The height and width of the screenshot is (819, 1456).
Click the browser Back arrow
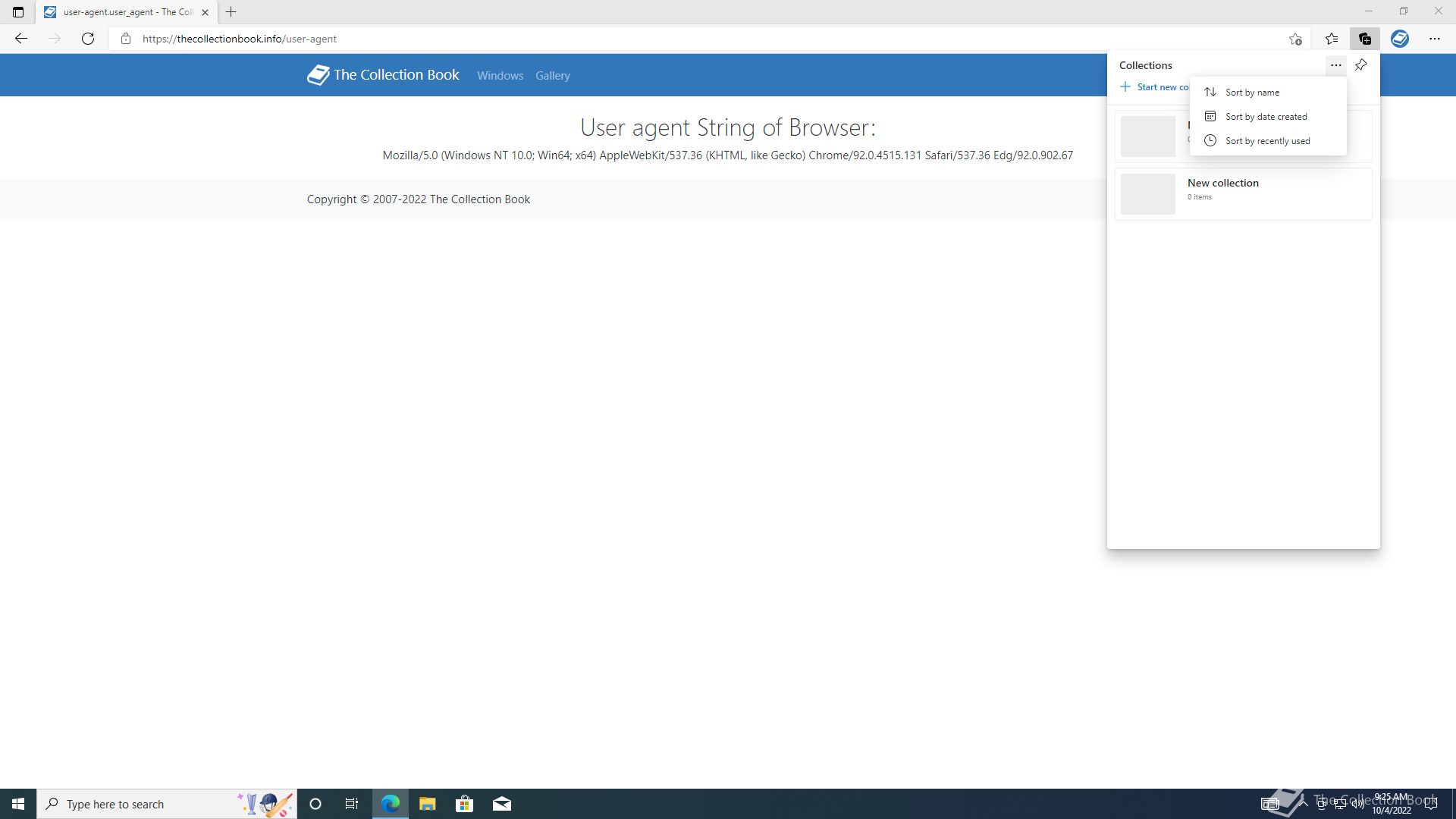click(21, 39)
